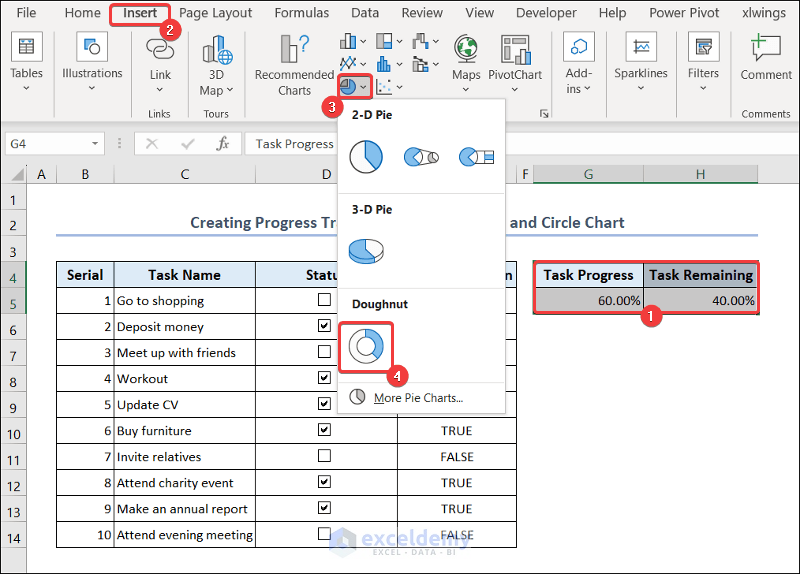Expand the Pie chart dropdown arrow
The image size is (800, 574).
(363, 87)
